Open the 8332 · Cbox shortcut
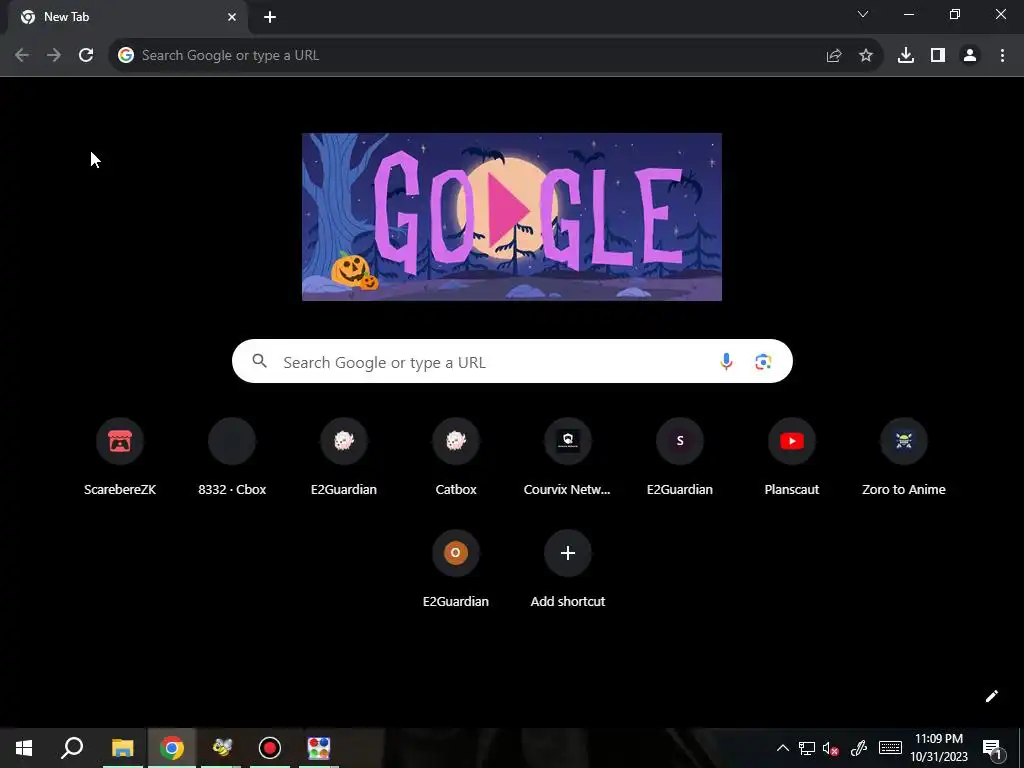Screen dimensions: 1024x768 232,457
